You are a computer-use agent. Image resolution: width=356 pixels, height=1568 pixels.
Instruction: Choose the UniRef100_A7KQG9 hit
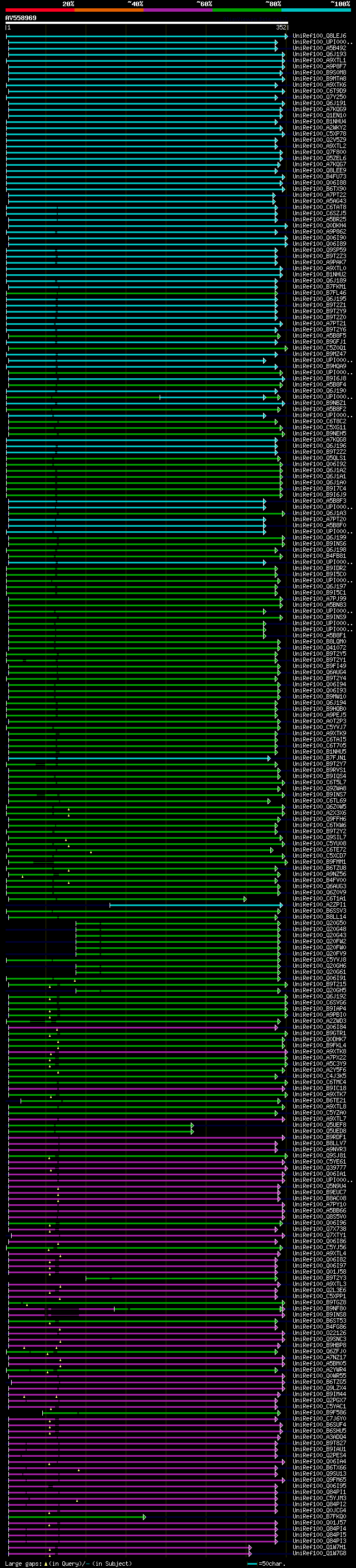coord(319,109)
